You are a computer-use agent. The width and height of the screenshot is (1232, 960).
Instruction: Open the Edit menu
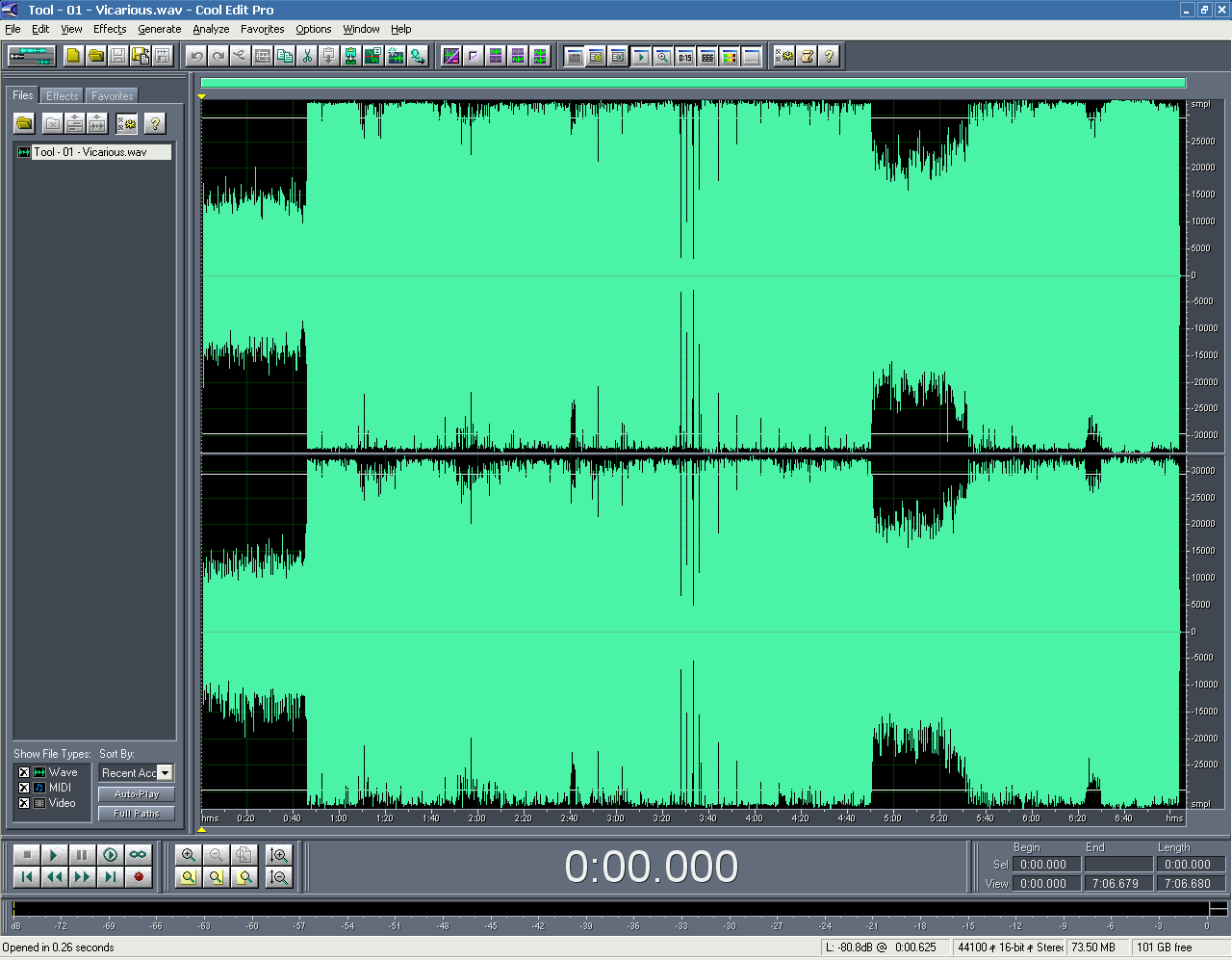coord(40,29)
